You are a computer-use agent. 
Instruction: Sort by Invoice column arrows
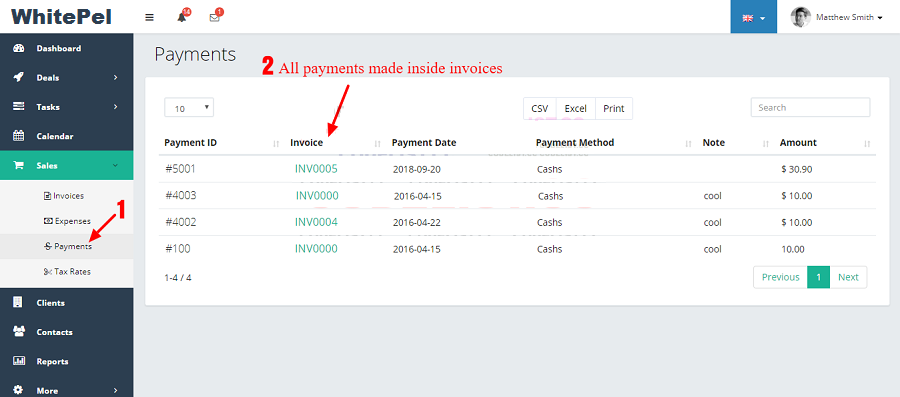378,143
